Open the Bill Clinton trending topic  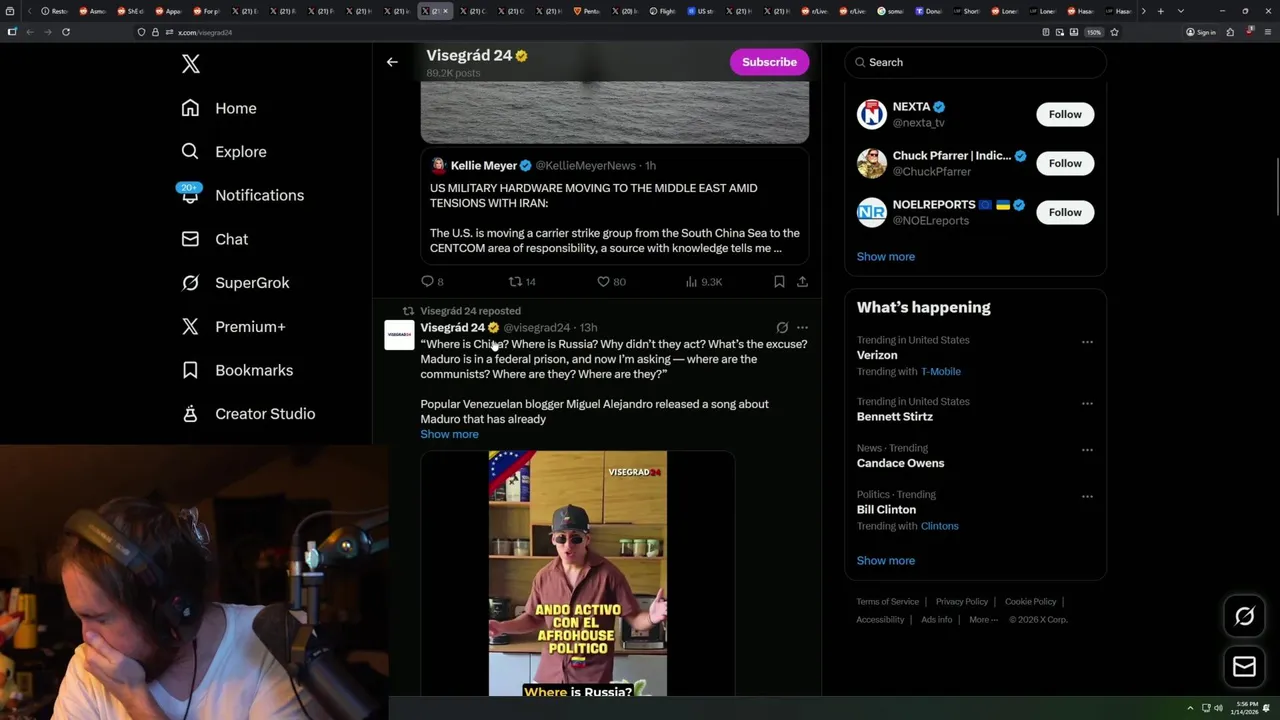pyautogui.click(x=886, y=510)
